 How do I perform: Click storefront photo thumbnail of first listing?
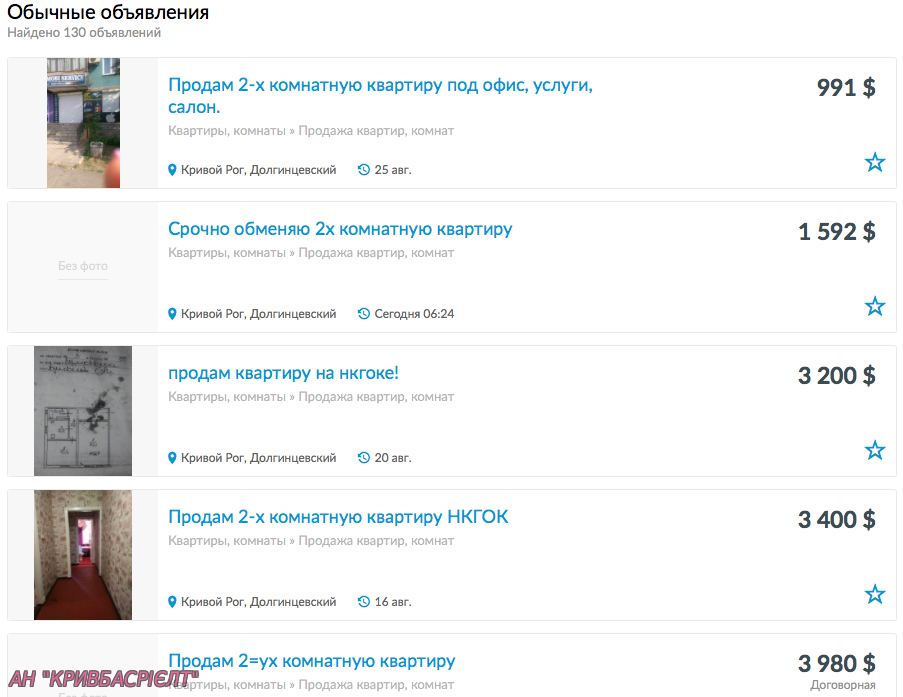pos(84,123)
